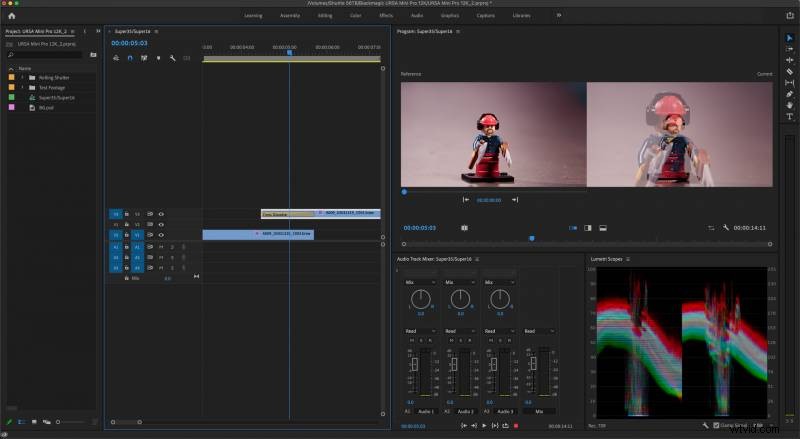The width and height of the screenshot is (800, 439).
Task: Toggle Linked Selection in timeline header
Action: coord(144,58)
